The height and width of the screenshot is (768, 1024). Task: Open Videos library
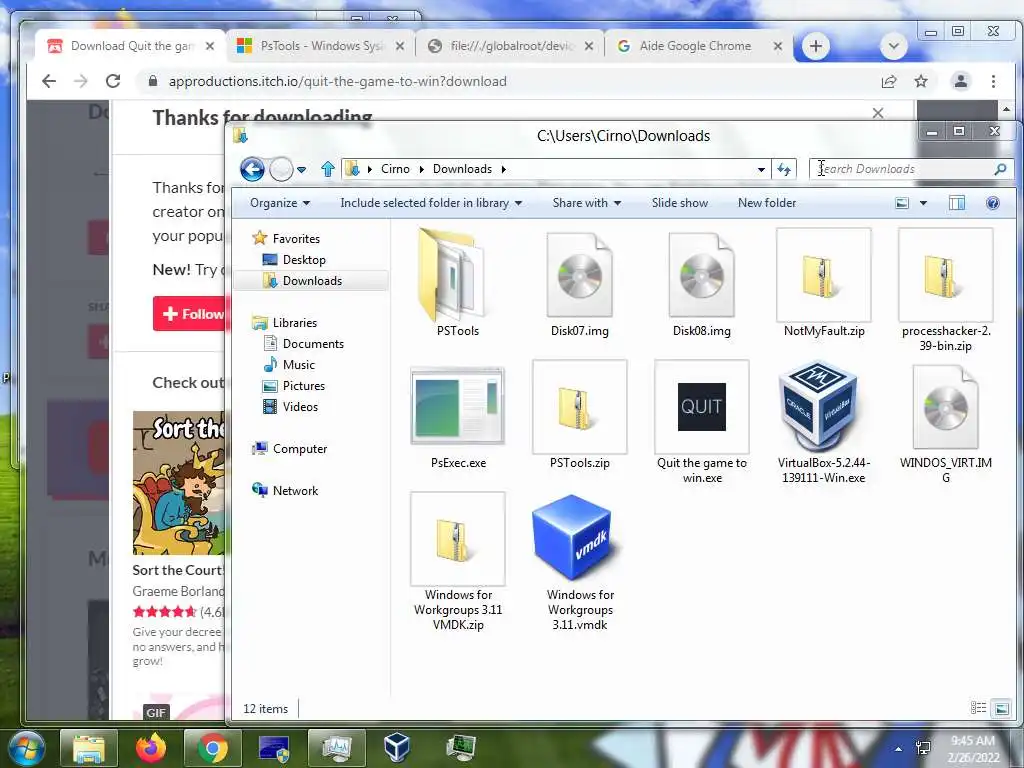point(300,407)
